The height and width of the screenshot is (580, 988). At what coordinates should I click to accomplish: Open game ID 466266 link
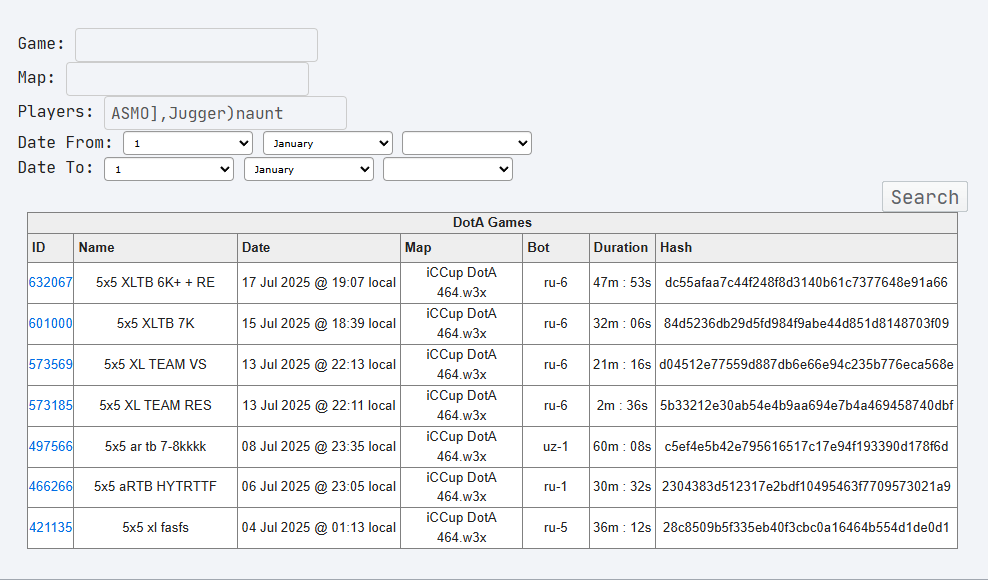coord(50,487)
